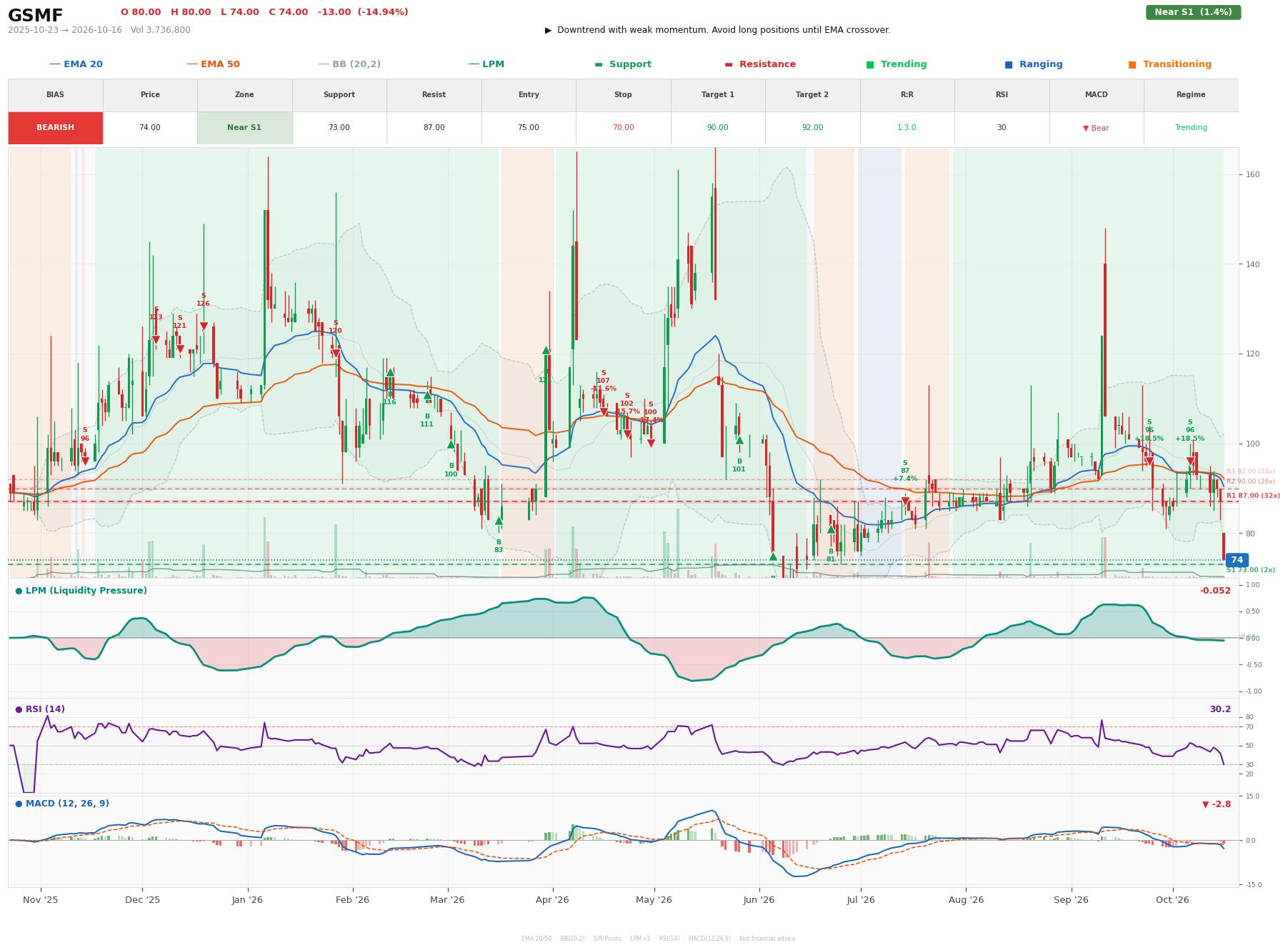1288x950 pixels.
Task: Click the S 96 sell marker in November
Action: coord(85,461)
